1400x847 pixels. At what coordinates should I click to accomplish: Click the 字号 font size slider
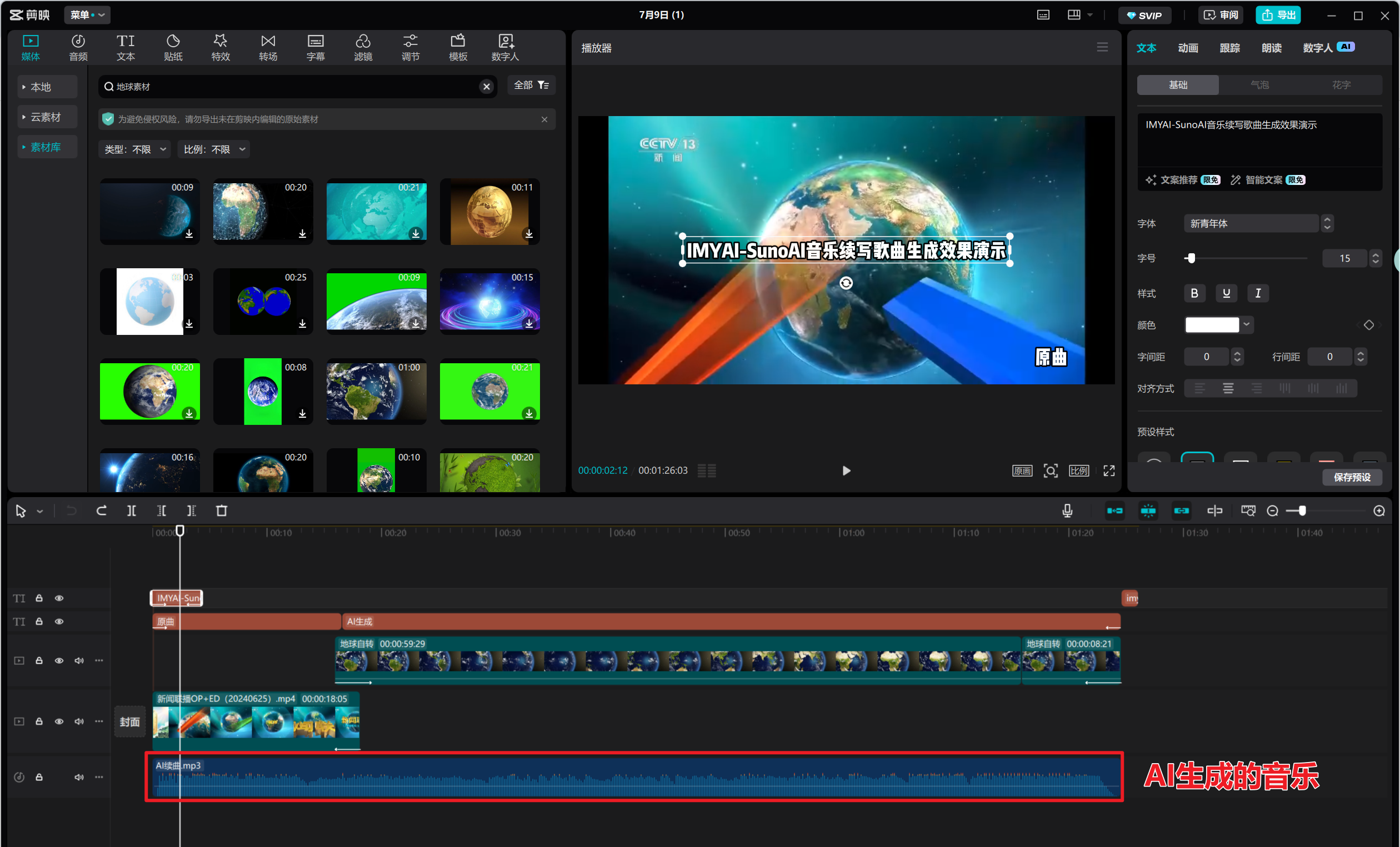pyautogui.click(x=1246, y=258)
